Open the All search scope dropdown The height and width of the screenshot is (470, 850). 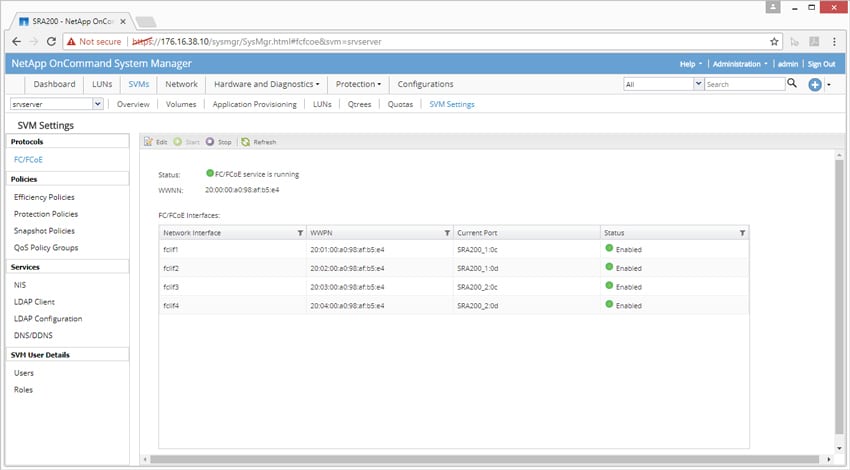click(x=698, y=84)
